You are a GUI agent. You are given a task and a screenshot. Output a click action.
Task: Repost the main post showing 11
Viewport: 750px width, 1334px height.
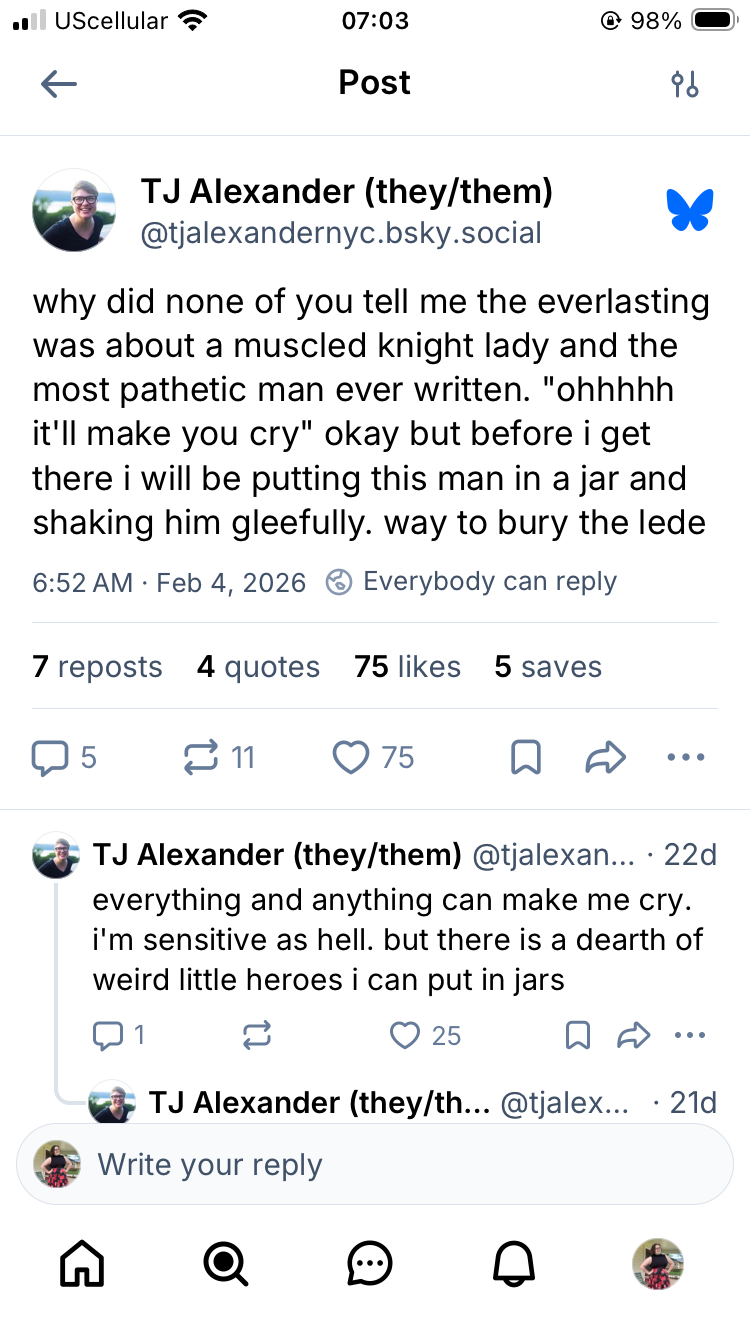(201, 758)
